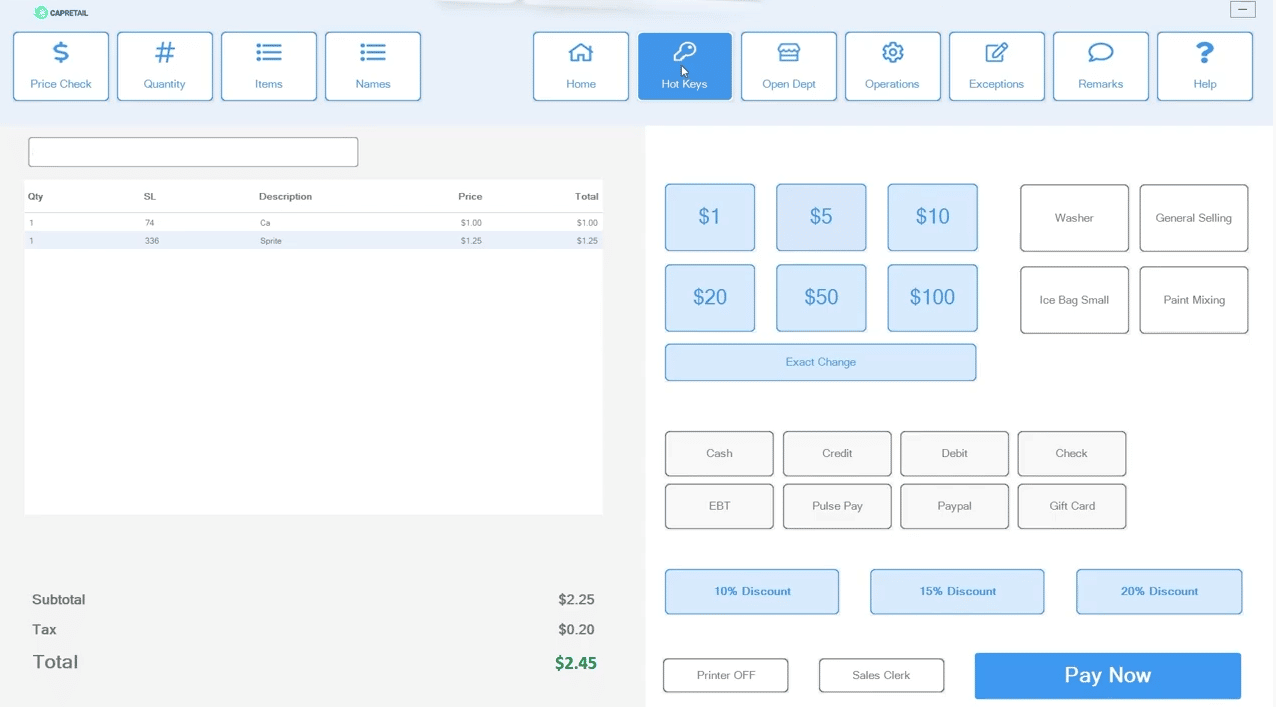Select Debit payment method
Viewport: 1276px width, 707px height.
point(955,454)
